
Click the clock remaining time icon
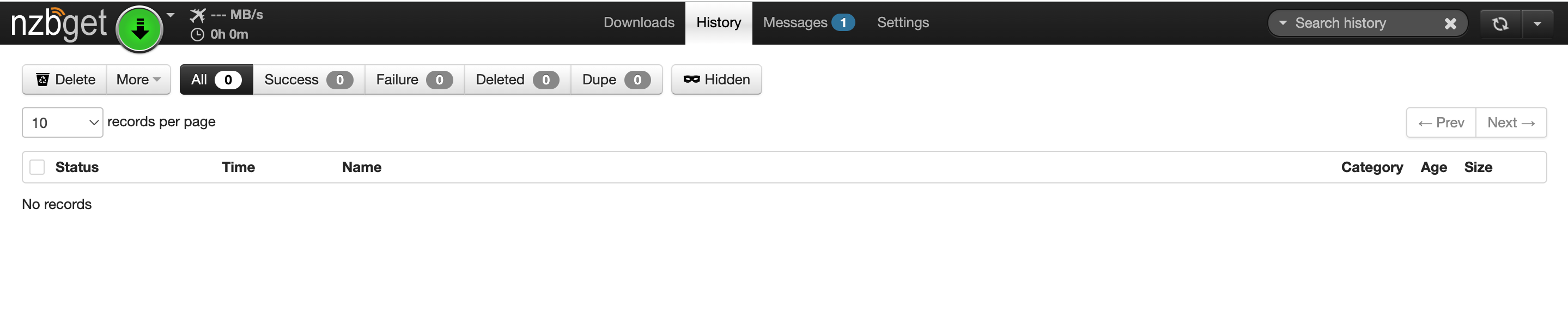[x=197, y=35]
